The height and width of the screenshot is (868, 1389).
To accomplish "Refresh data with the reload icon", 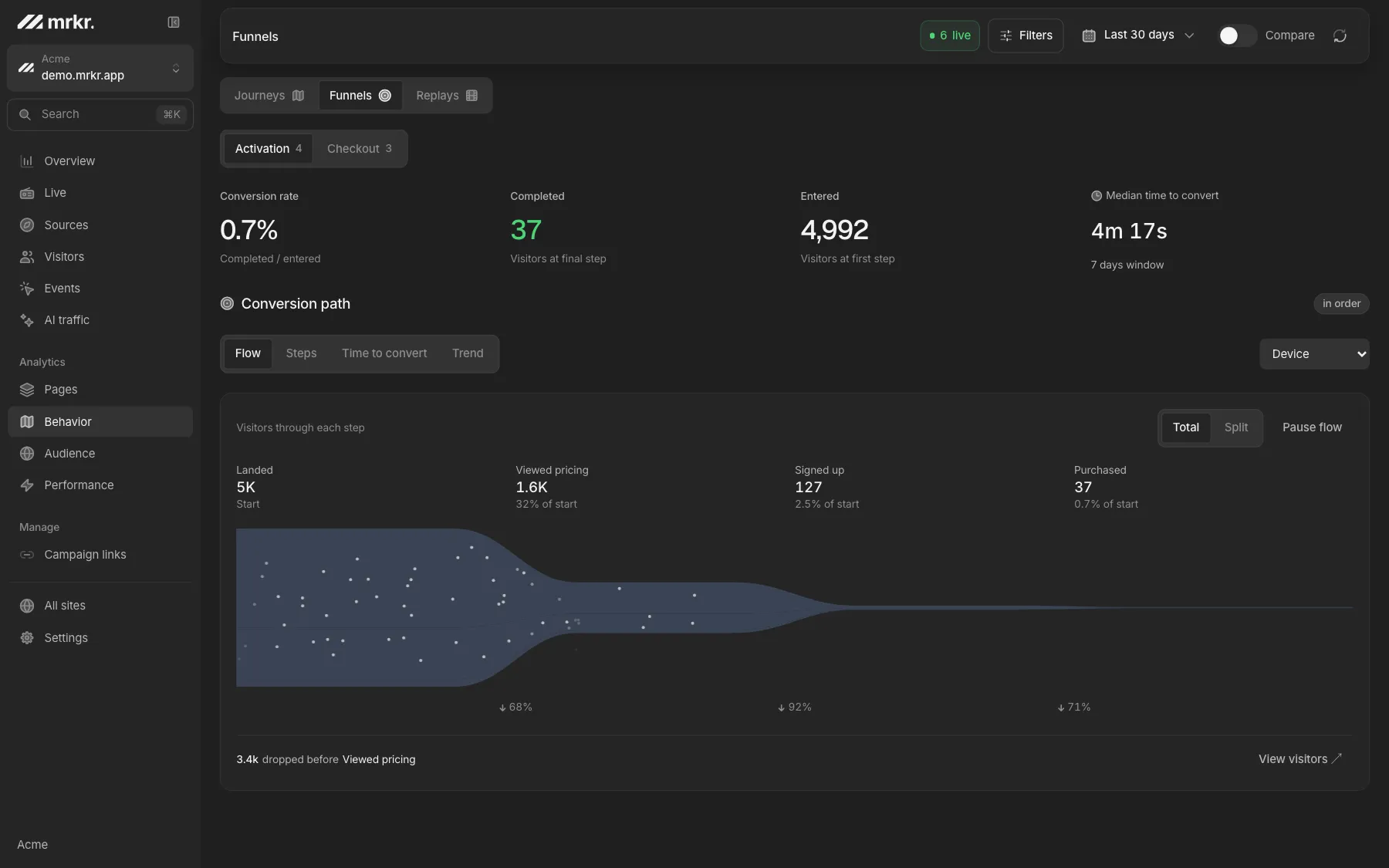I will (x=1340, y=35).
